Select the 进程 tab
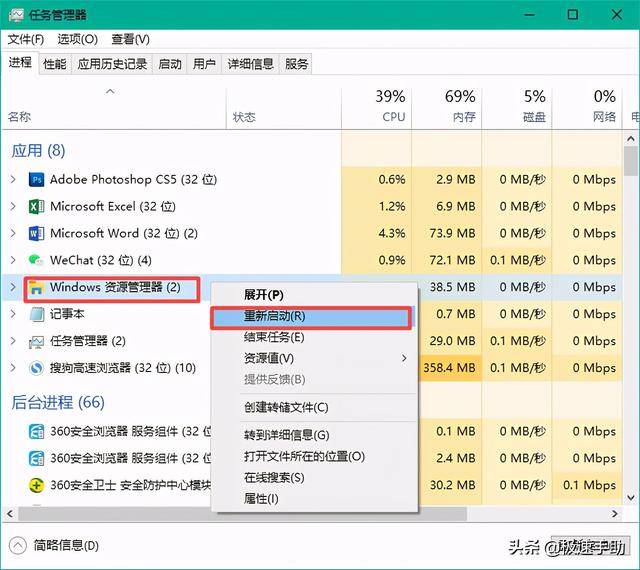 point(20,62)
